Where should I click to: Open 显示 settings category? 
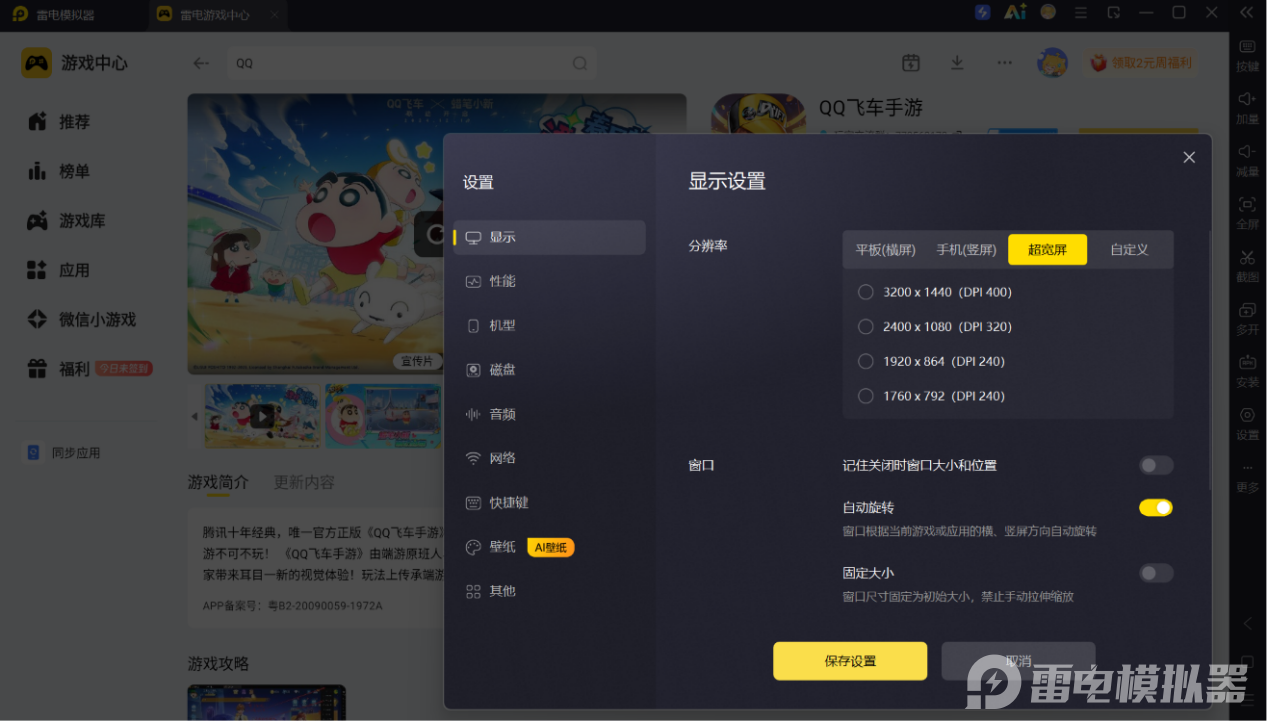(x=549, y=237)
